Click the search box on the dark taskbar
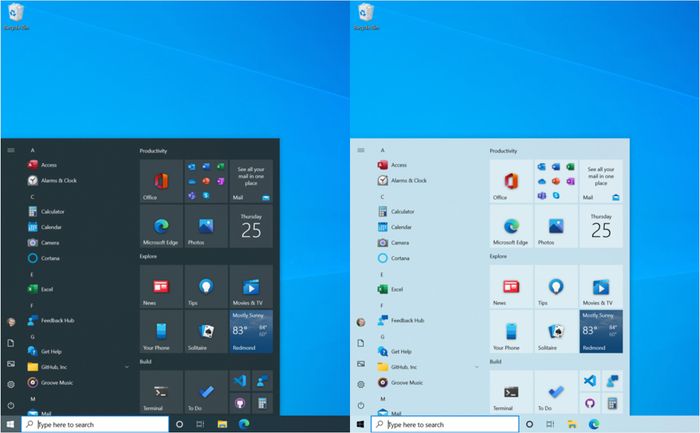Image resolution: width=700 pixels, height=433 pixels. pyautogui.click(x=95, y=424)
